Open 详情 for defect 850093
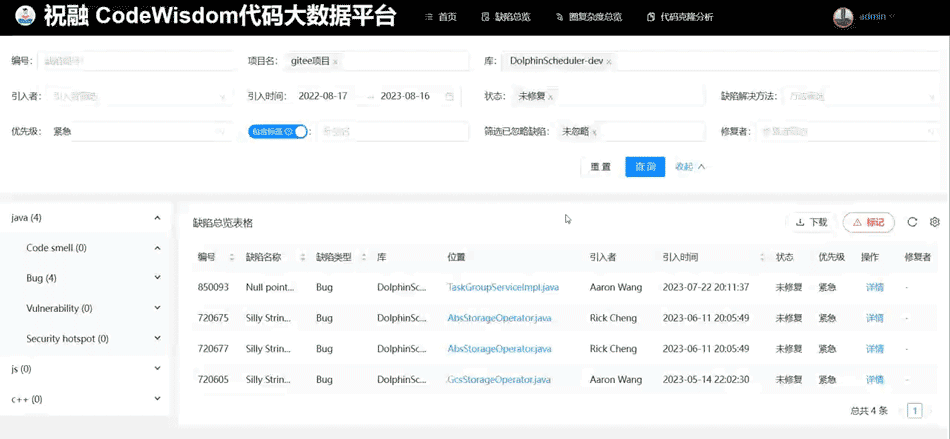 [x=874, y=287]
